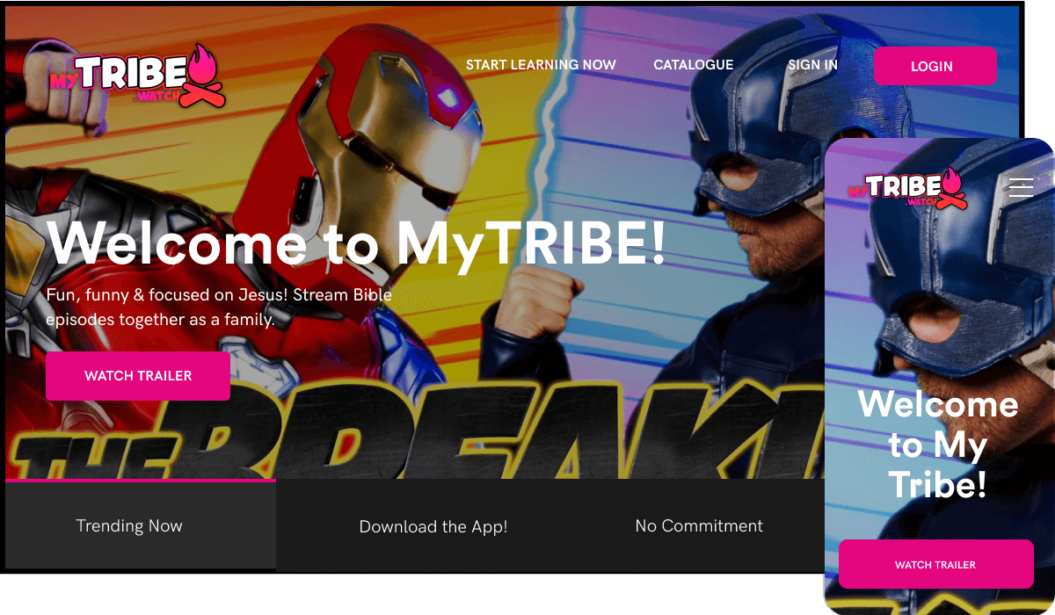This screenshot has width=1055, height=615.
Task: Click the MyTribe logo in the mobile view
Action: [908, 188]
